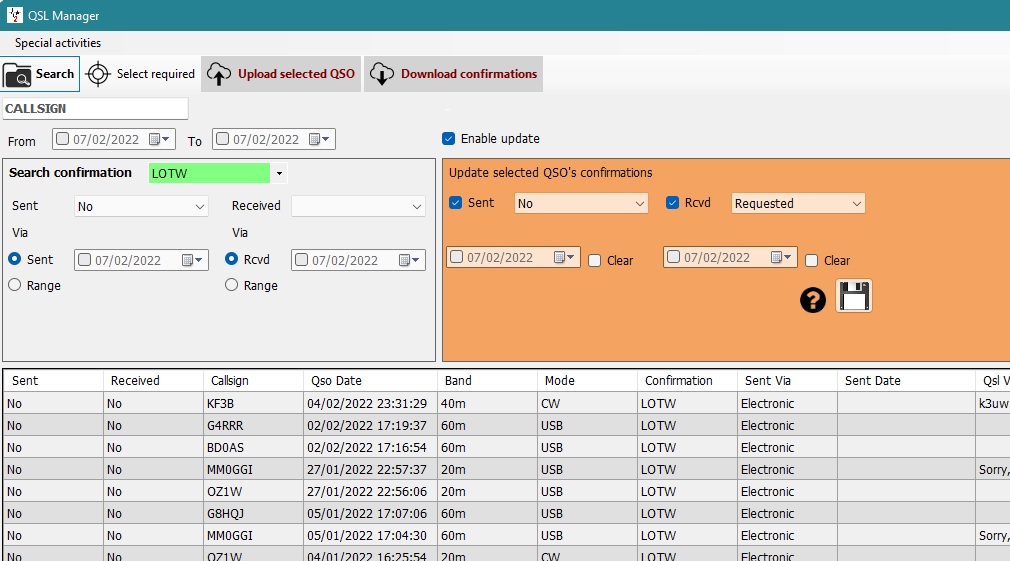Toggle the Enable update checkbox
The height and width of the screenshot is (561, 1010).
[448, 138]
